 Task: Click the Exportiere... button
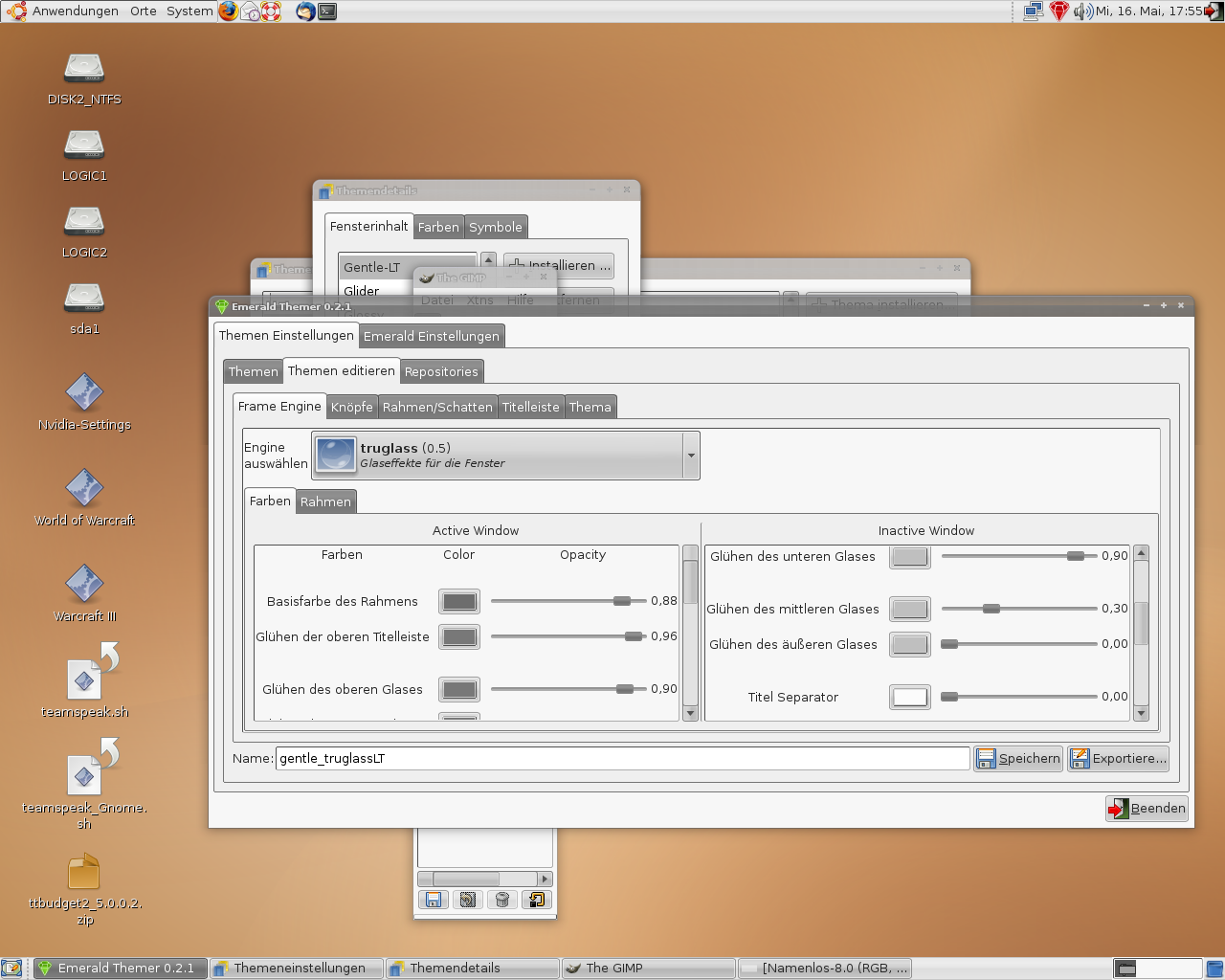pyautogui.click(x=1119, y=758)
